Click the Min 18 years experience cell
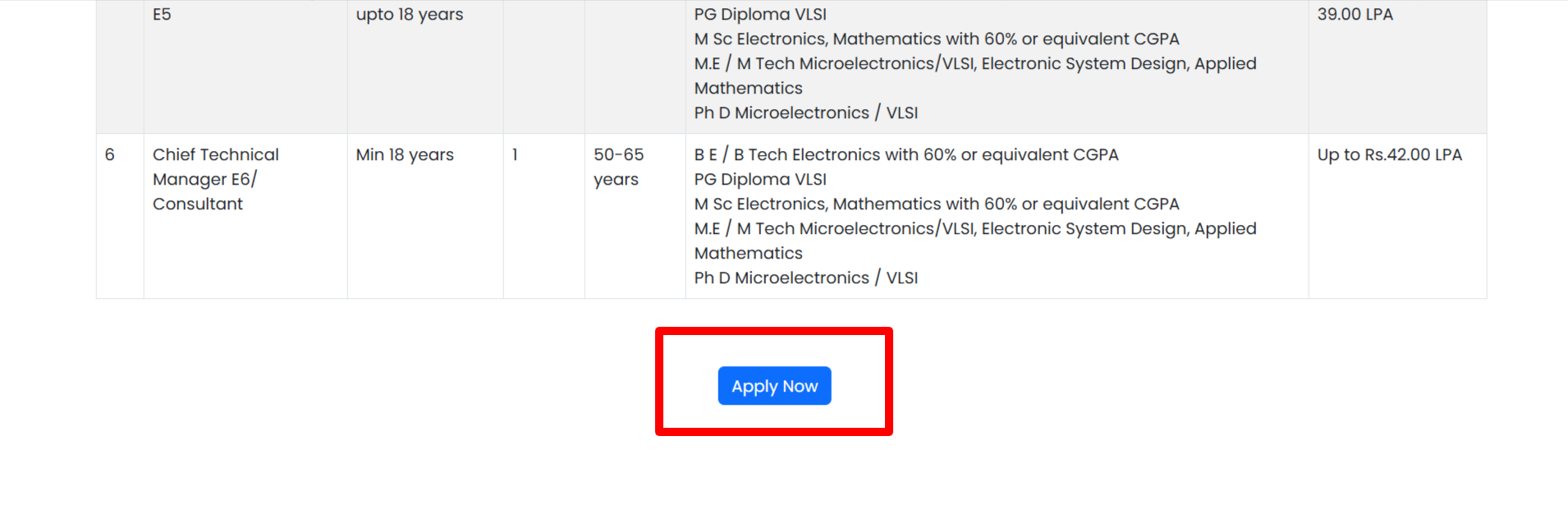This screenshot has width=1568, height=528. 405,154
